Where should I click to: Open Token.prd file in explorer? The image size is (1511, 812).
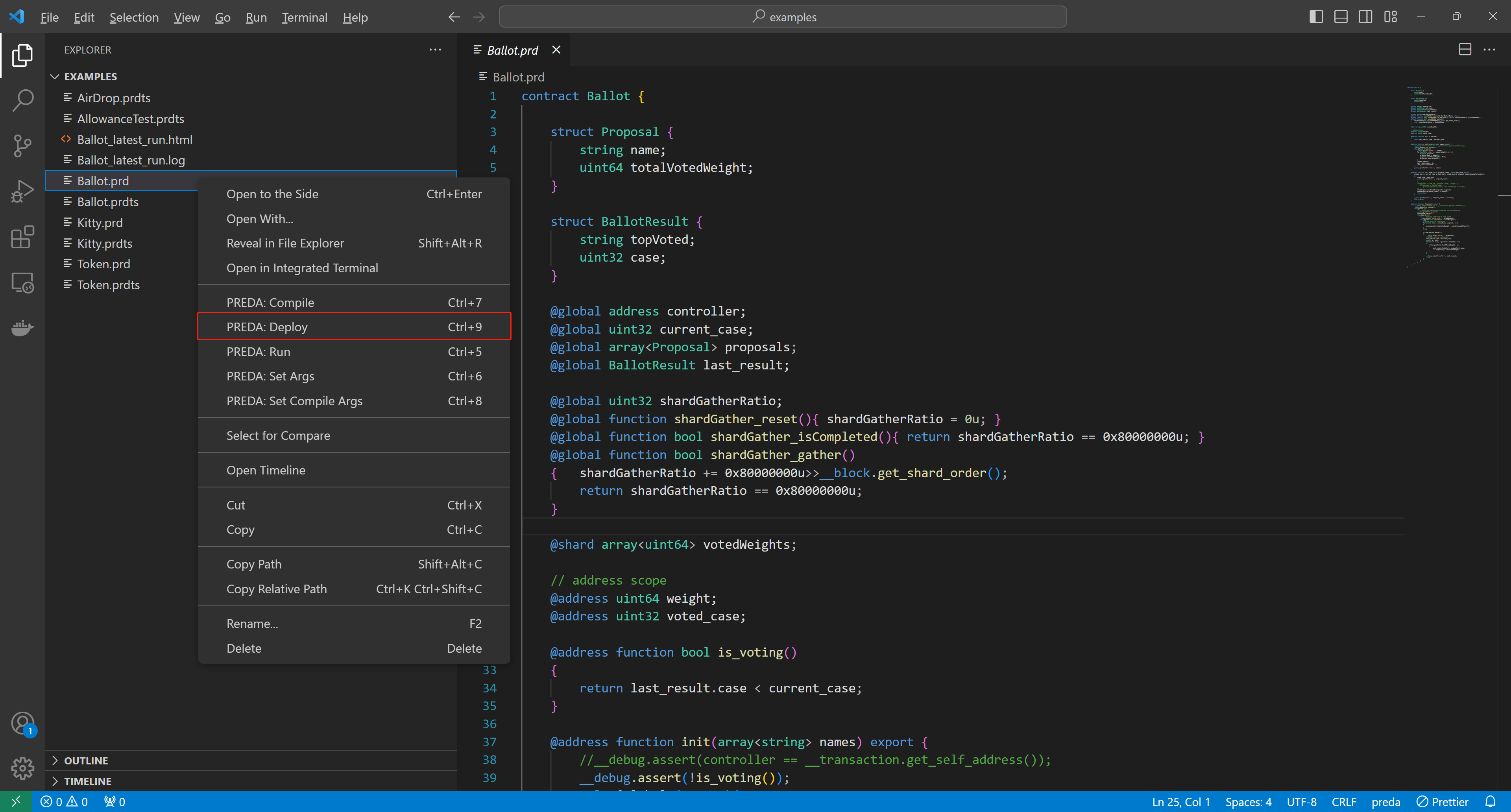[x=104, y=263]
